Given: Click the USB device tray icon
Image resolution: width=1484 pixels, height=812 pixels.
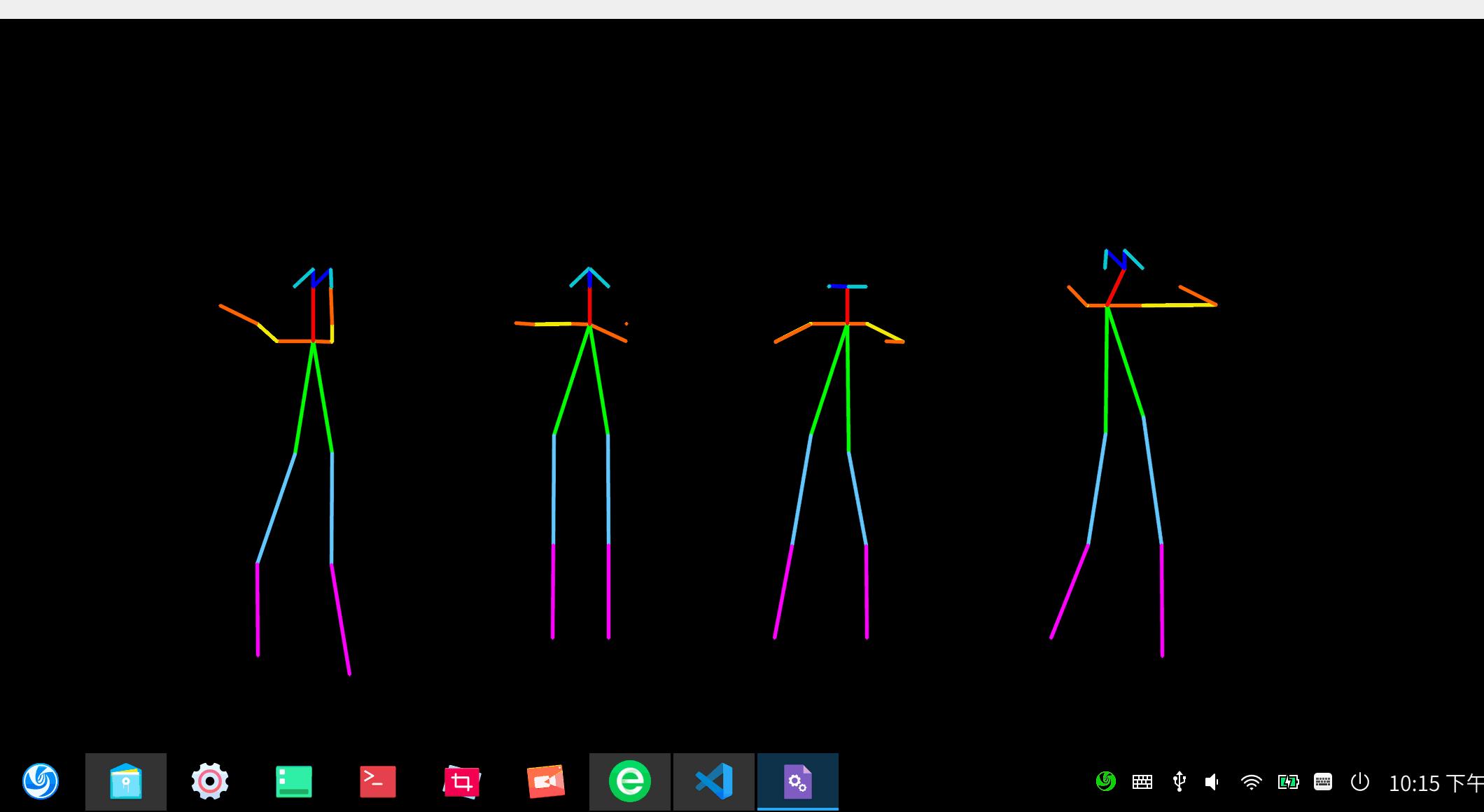Looking at the screenshot, I should coord(1179,781).
